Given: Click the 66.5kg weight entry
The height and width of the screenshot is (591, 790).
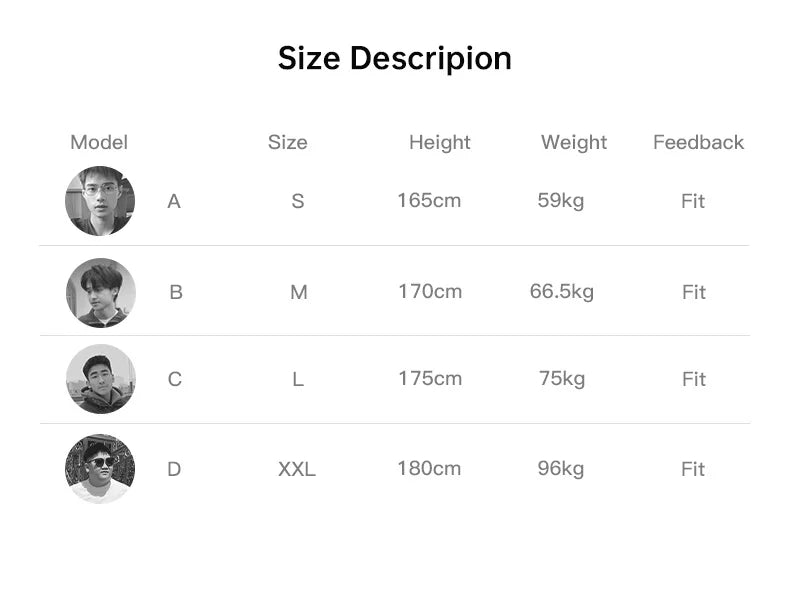Looking at the screenshot, I should [562, 292].
